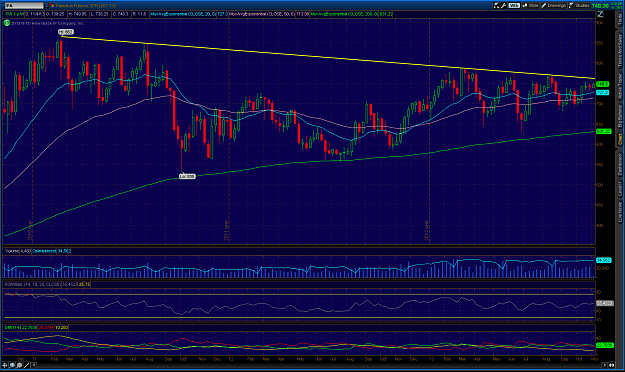This screenshot has width=625, height=372.
Task: Click the green 631.22 price axis label
Action: (603, 131)
